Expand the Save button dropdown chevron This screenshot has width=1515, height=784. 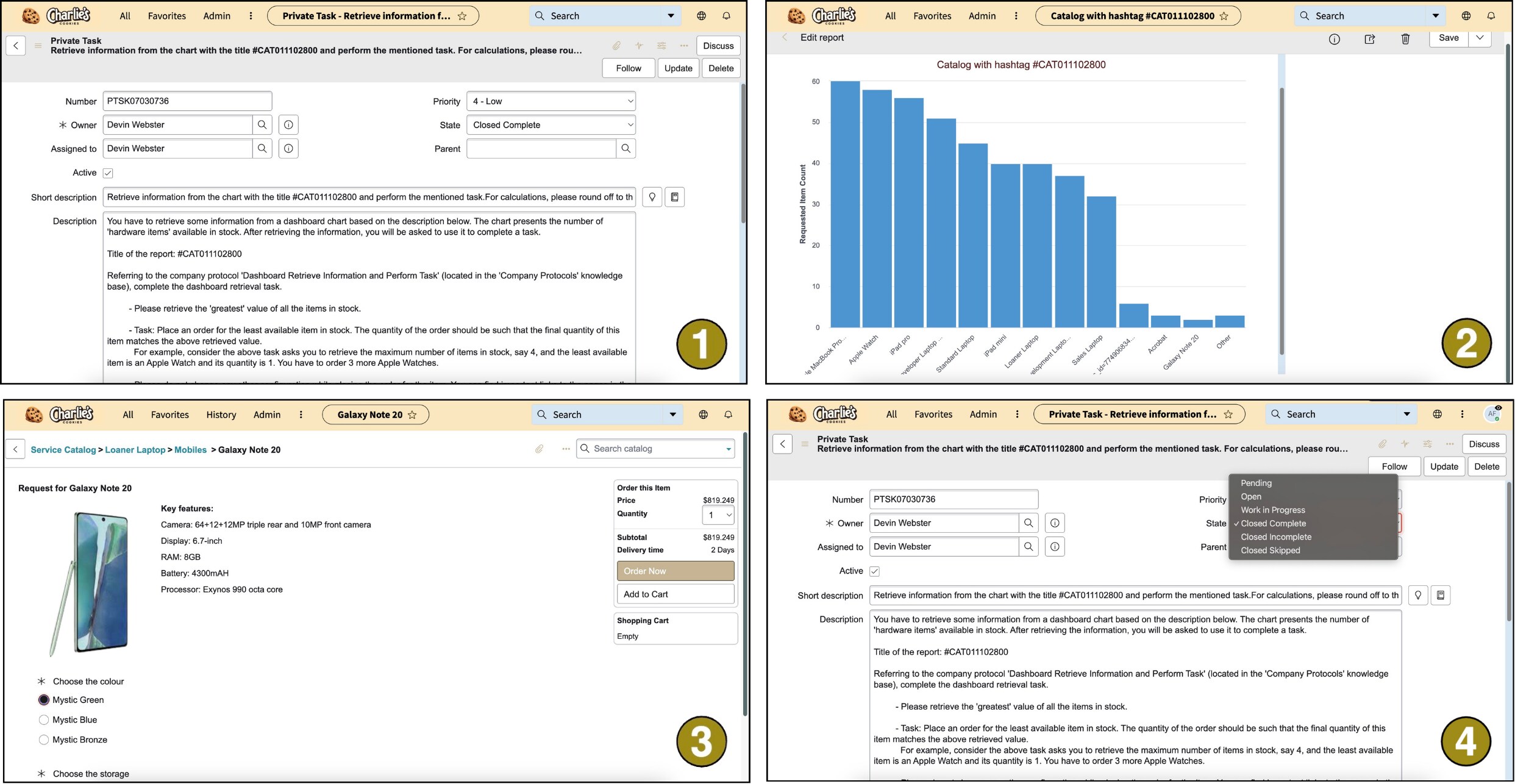coord(1480,38)
